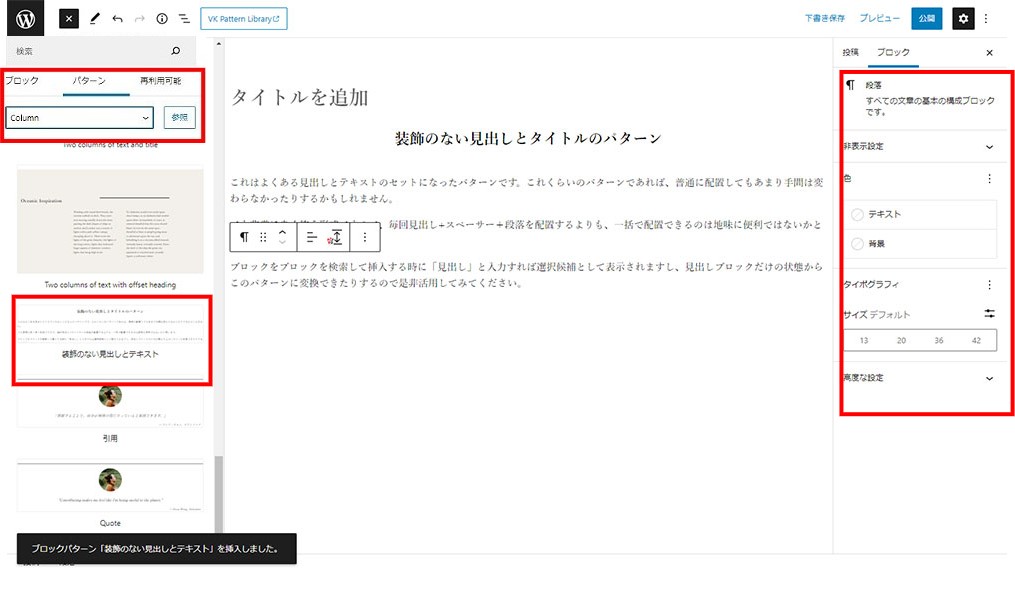Open text alignment options in block toolbar
Image resolution: width=1015 pixels, height=589 pixels.
click(311, 237)
